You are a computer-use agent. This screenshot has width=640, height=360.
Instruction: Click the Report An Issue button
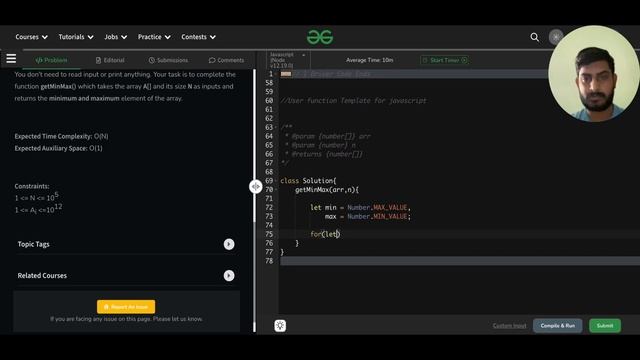point(126,307)
